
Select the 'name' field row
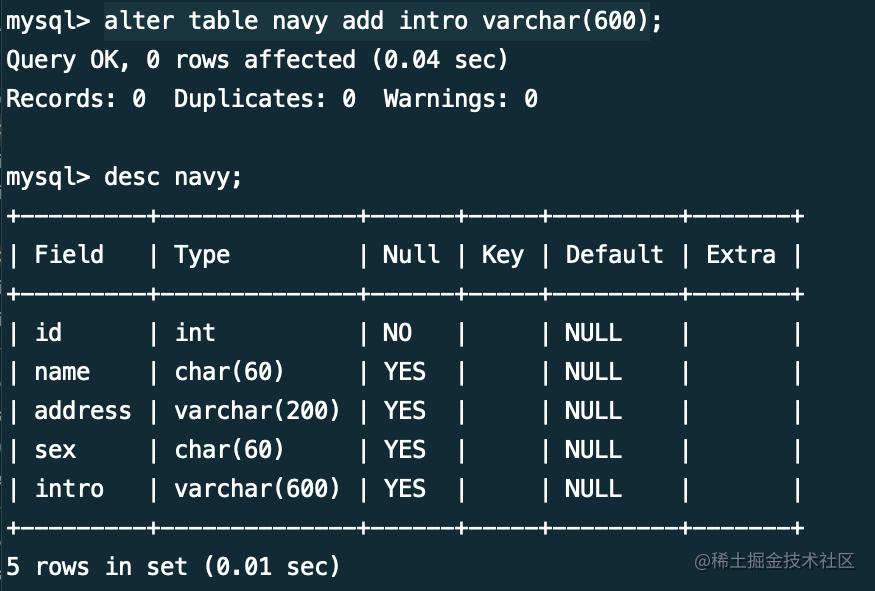point(406,372)
